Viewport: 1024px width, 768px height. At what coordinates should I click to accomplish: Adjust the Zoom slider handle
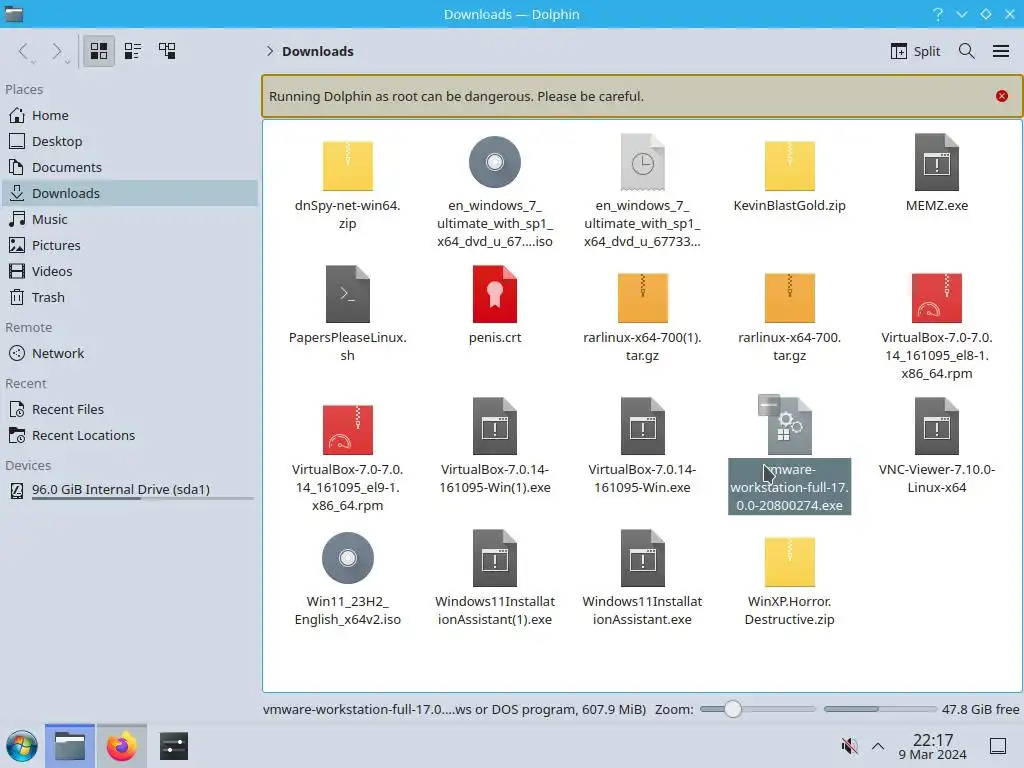click(733, 709)
